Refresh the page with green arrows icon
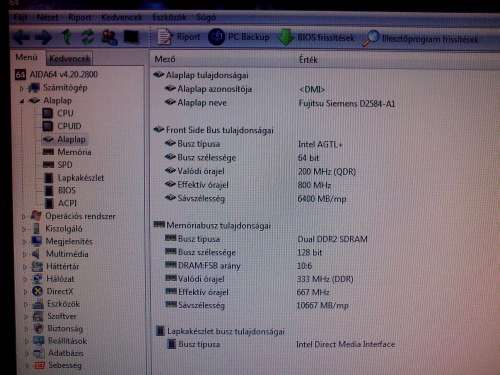 pyautogui.click(x=87, y=37)
